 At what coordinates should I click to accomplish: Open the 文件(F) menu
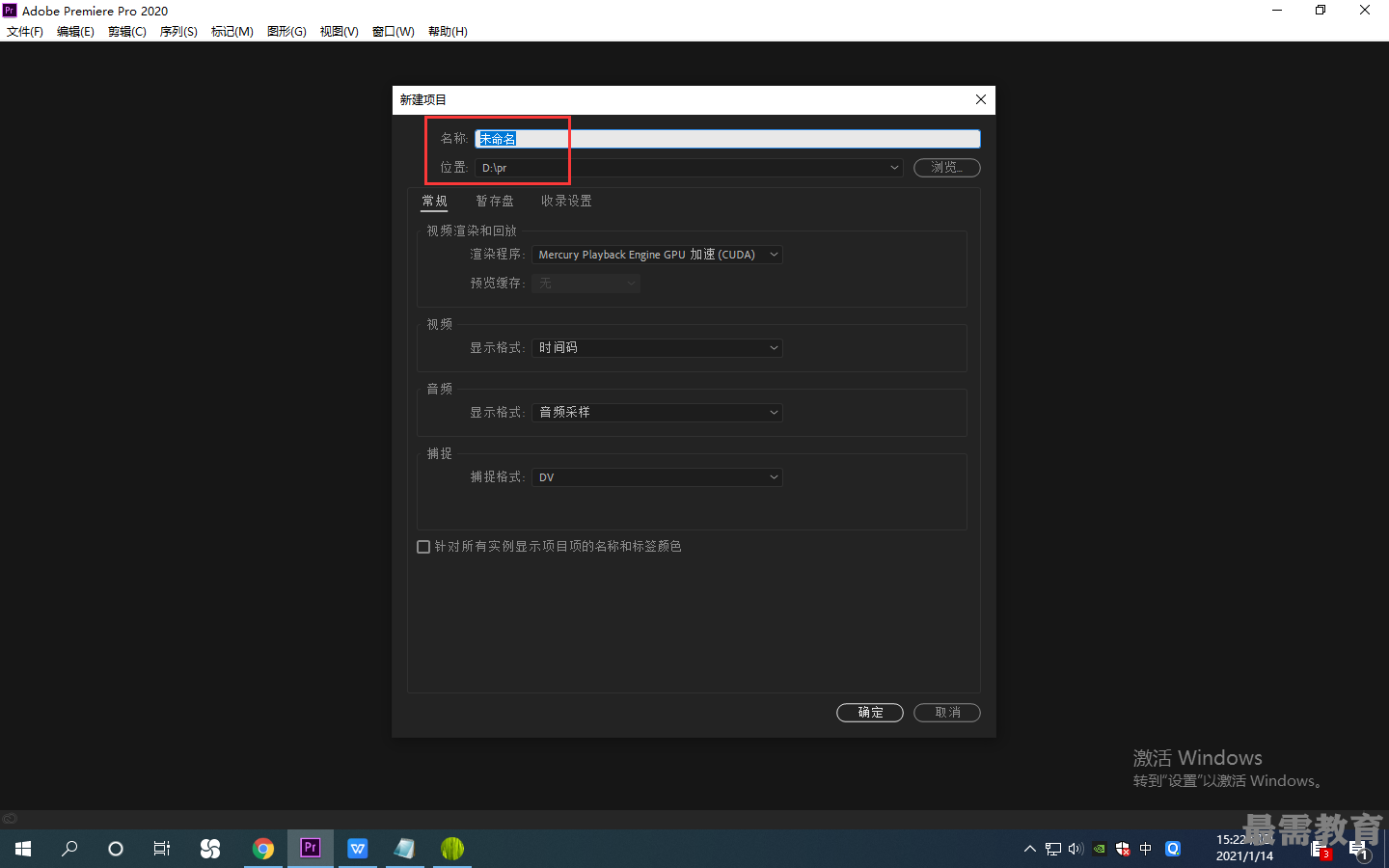point(25,32)
